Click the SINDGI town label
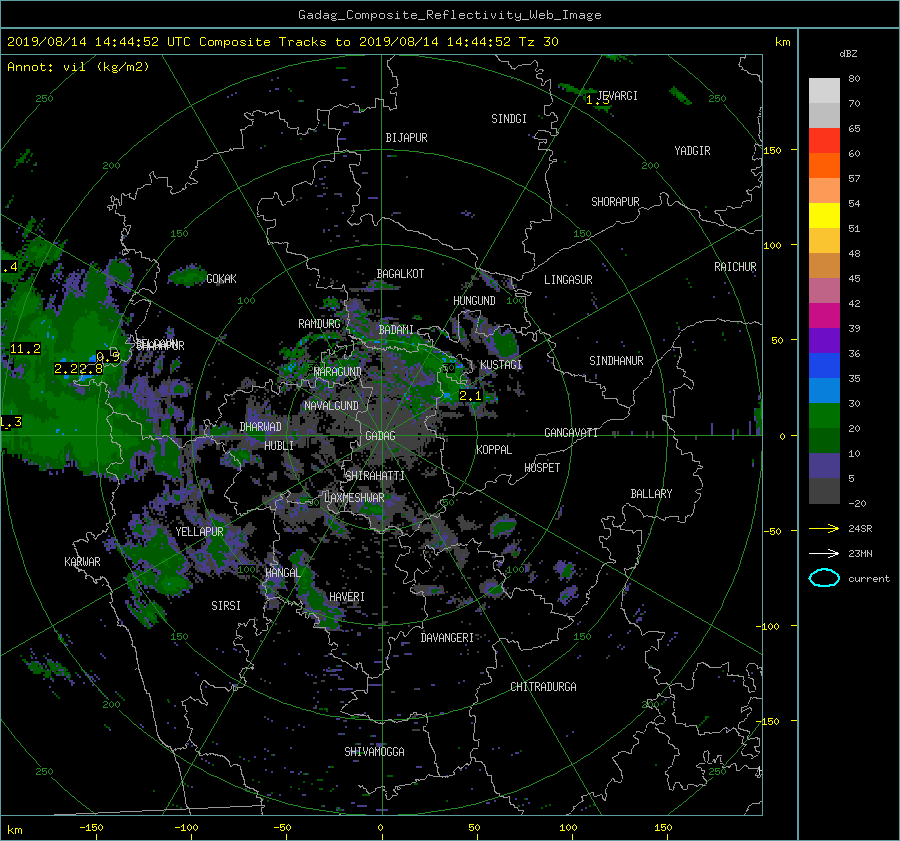Viewport: 900px width, 841px height. [x=509, y=119]
